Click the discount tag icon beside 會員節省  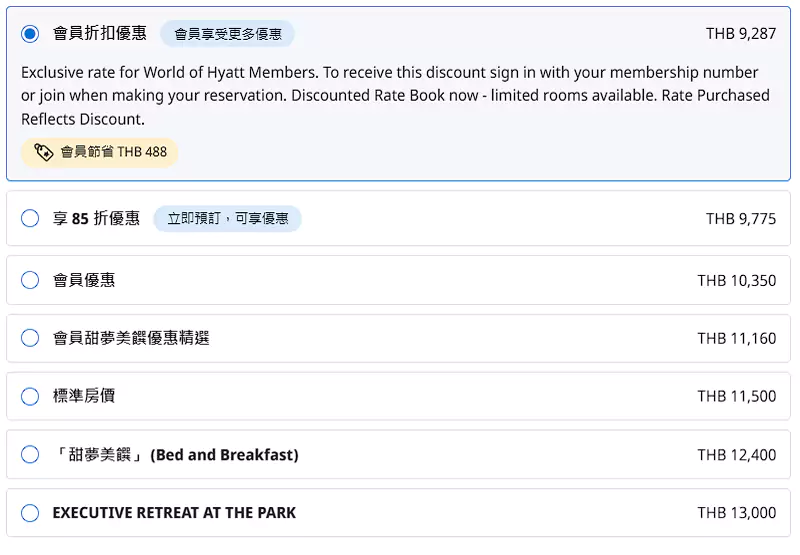[x=43, y=152]
